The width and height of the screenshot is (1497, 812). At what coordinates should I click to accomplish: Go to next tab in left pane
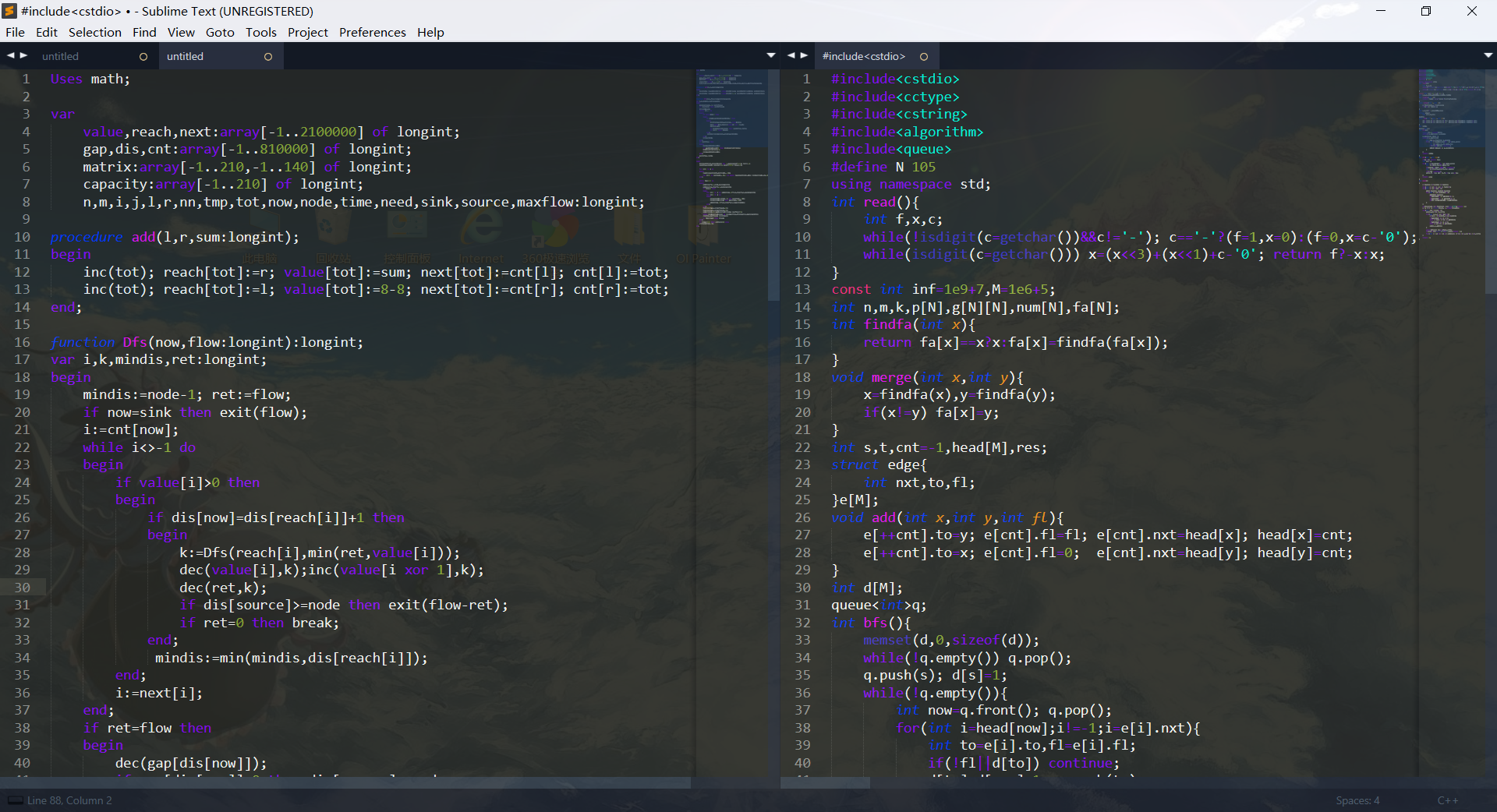24,55
